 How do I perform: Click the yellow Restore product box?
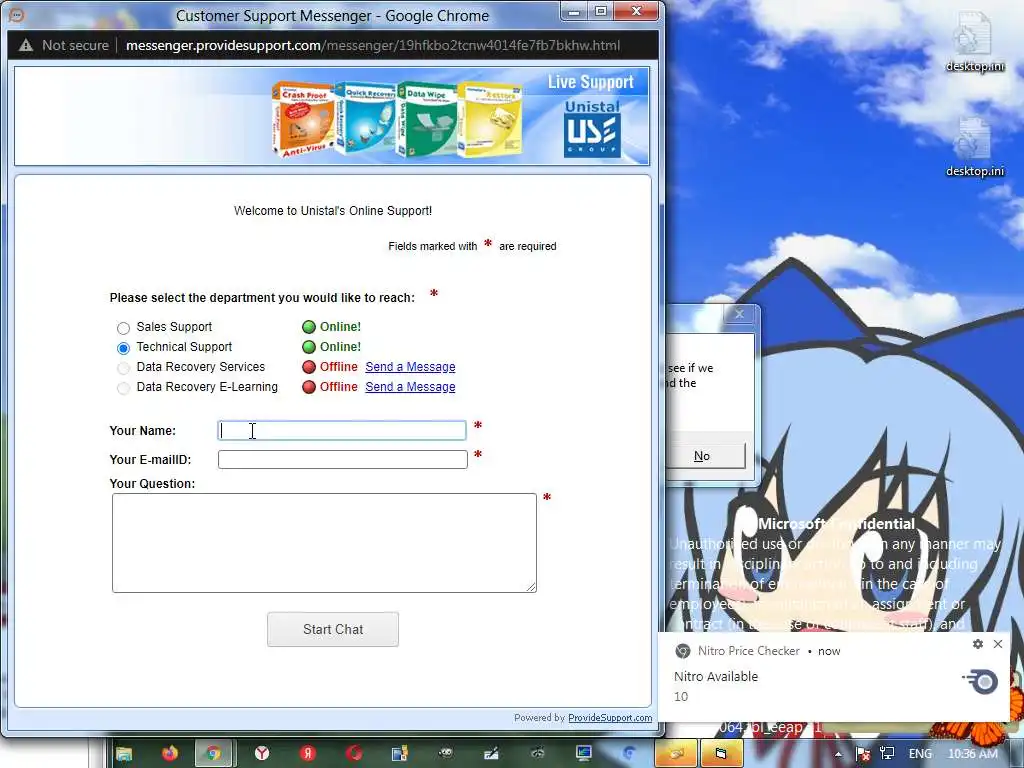[490, 120]
